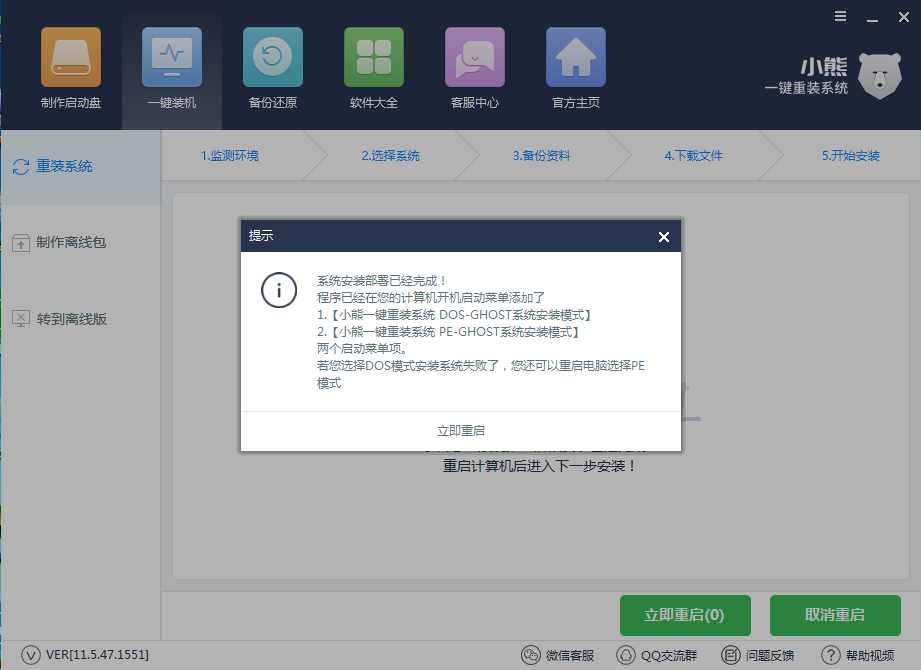Click the QQ penguin icon in status bar

pyautogui.click(x=626, y=655)
